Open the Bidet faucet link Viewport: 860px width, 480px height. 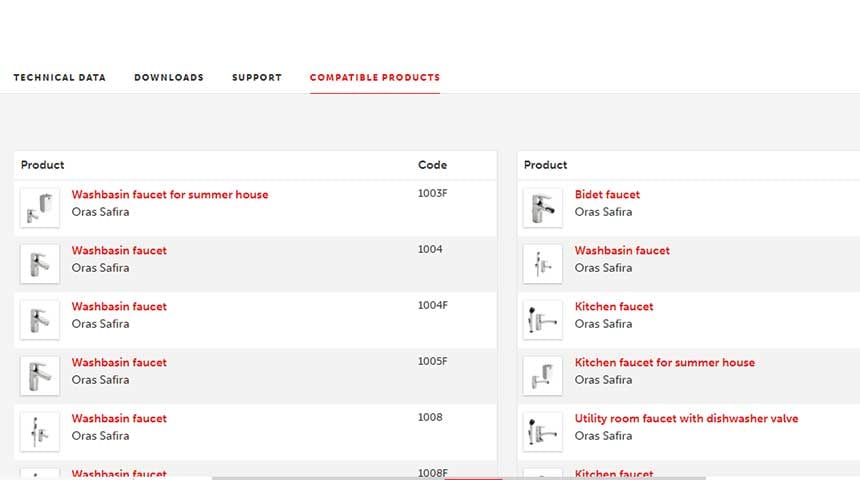coord(607,194)
